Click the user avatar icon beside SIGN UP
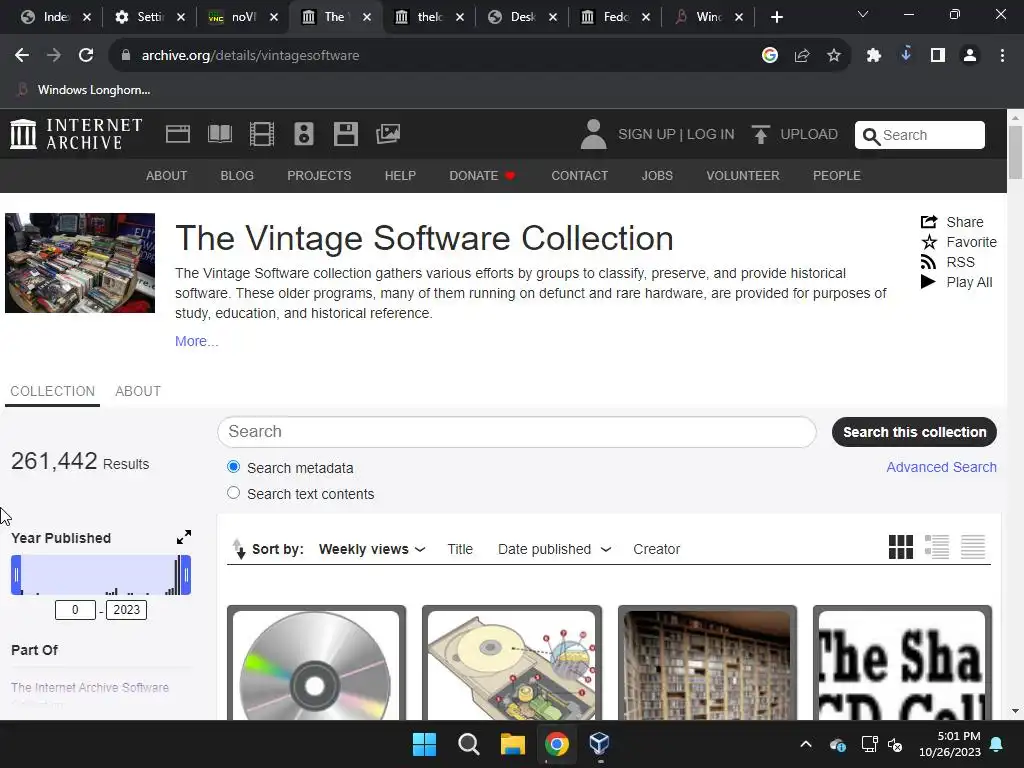The height and width of the screenshot is (768, 1024). [593, 134]
